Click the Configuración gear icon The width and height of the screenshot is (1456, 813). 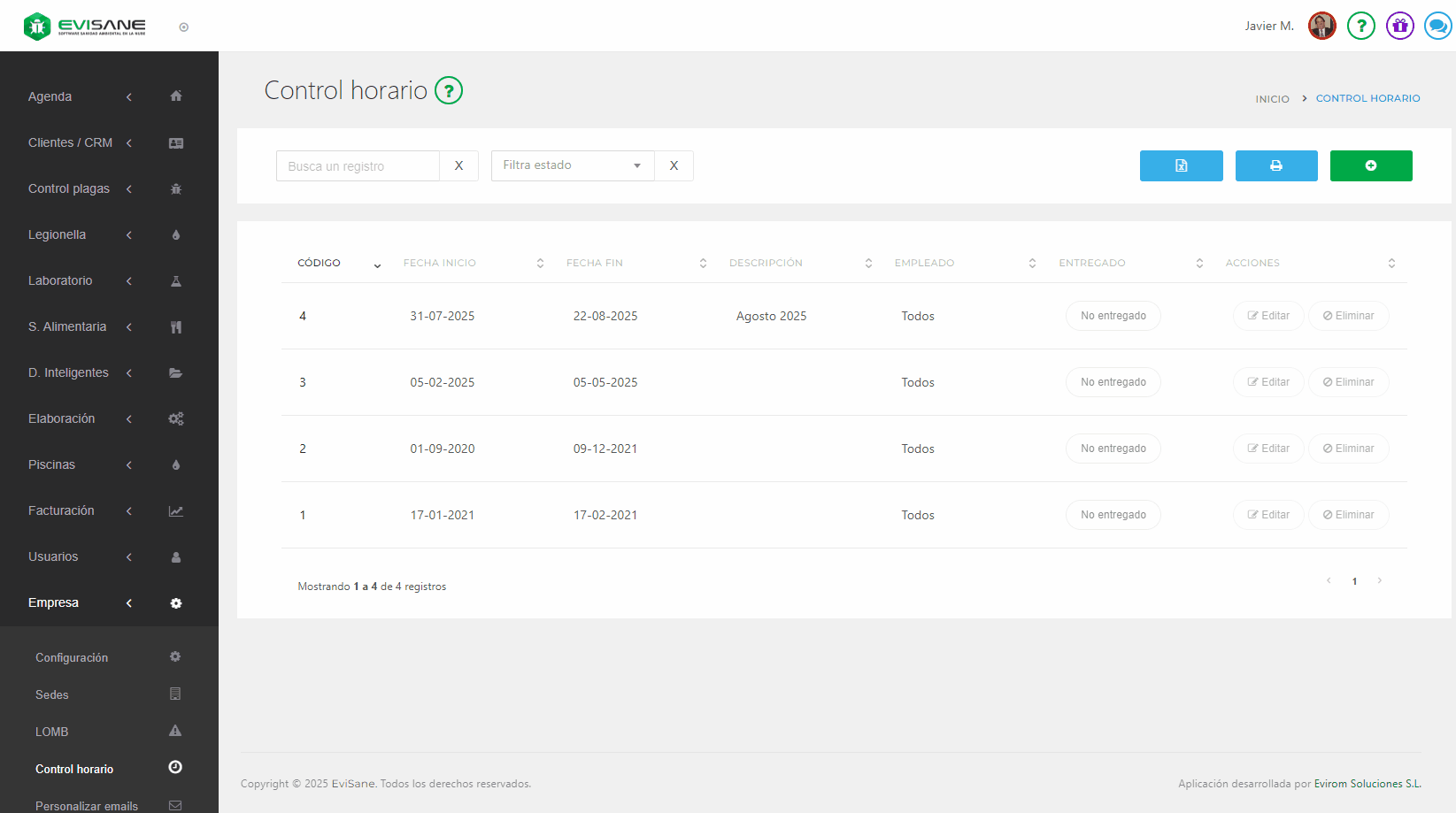pyautogui.click(x=175, y=656)
